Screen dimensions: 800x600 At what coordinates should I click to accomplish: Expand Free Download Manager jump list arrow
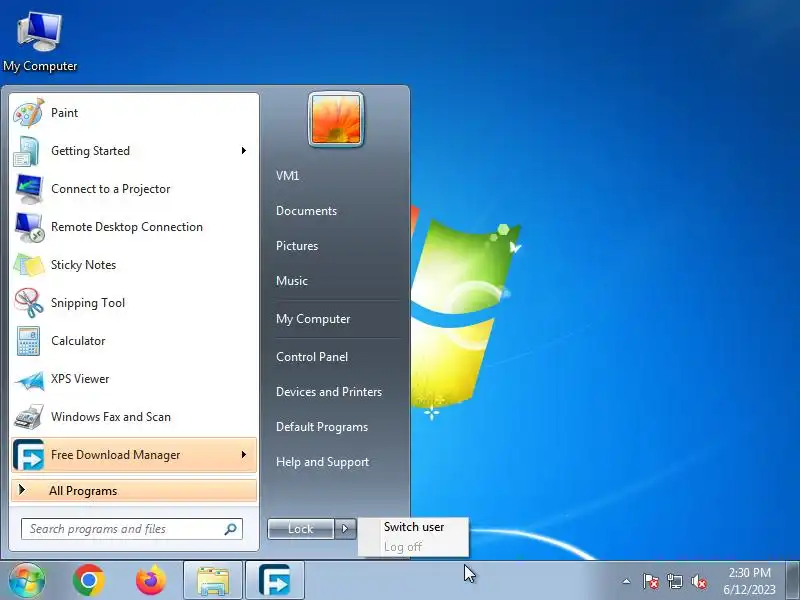click(244, 454)
